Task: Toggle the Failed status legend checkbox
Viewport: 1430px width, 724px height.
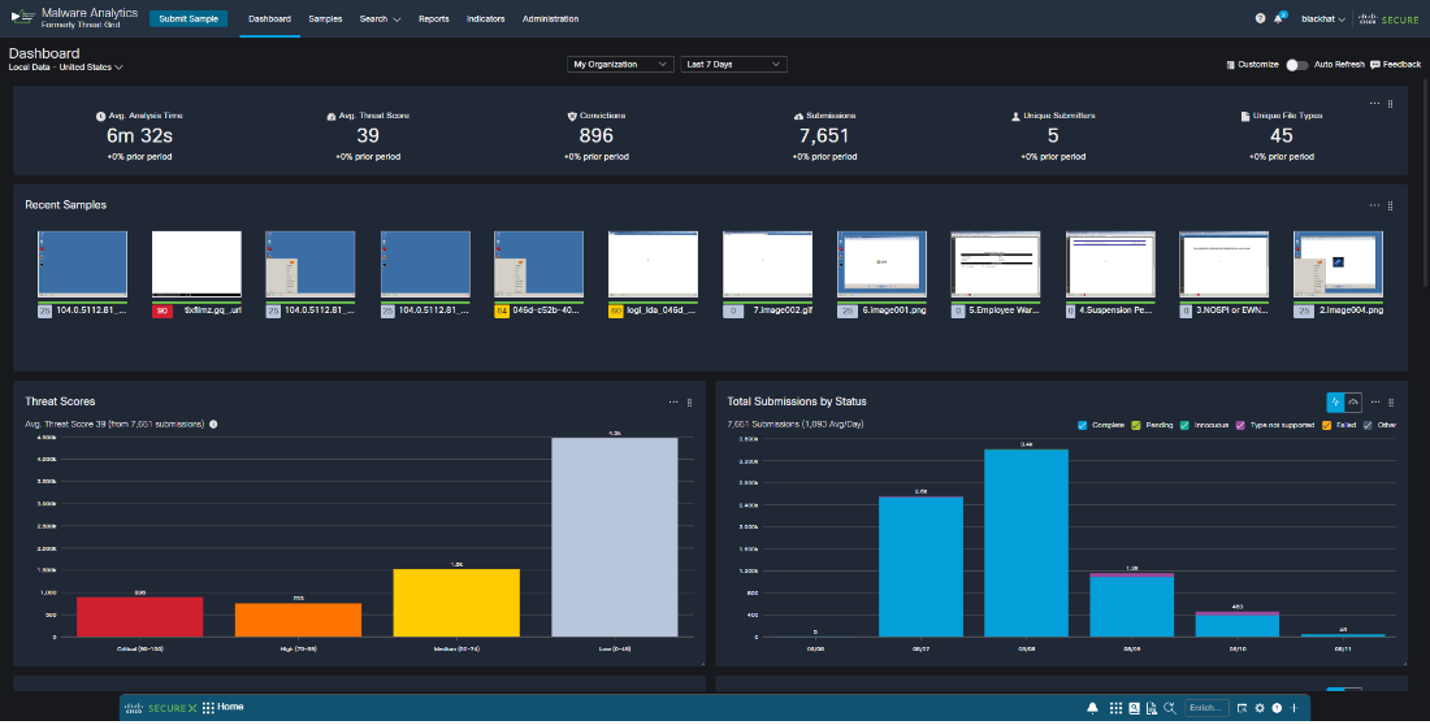Action: click(x=1327, y=425)
